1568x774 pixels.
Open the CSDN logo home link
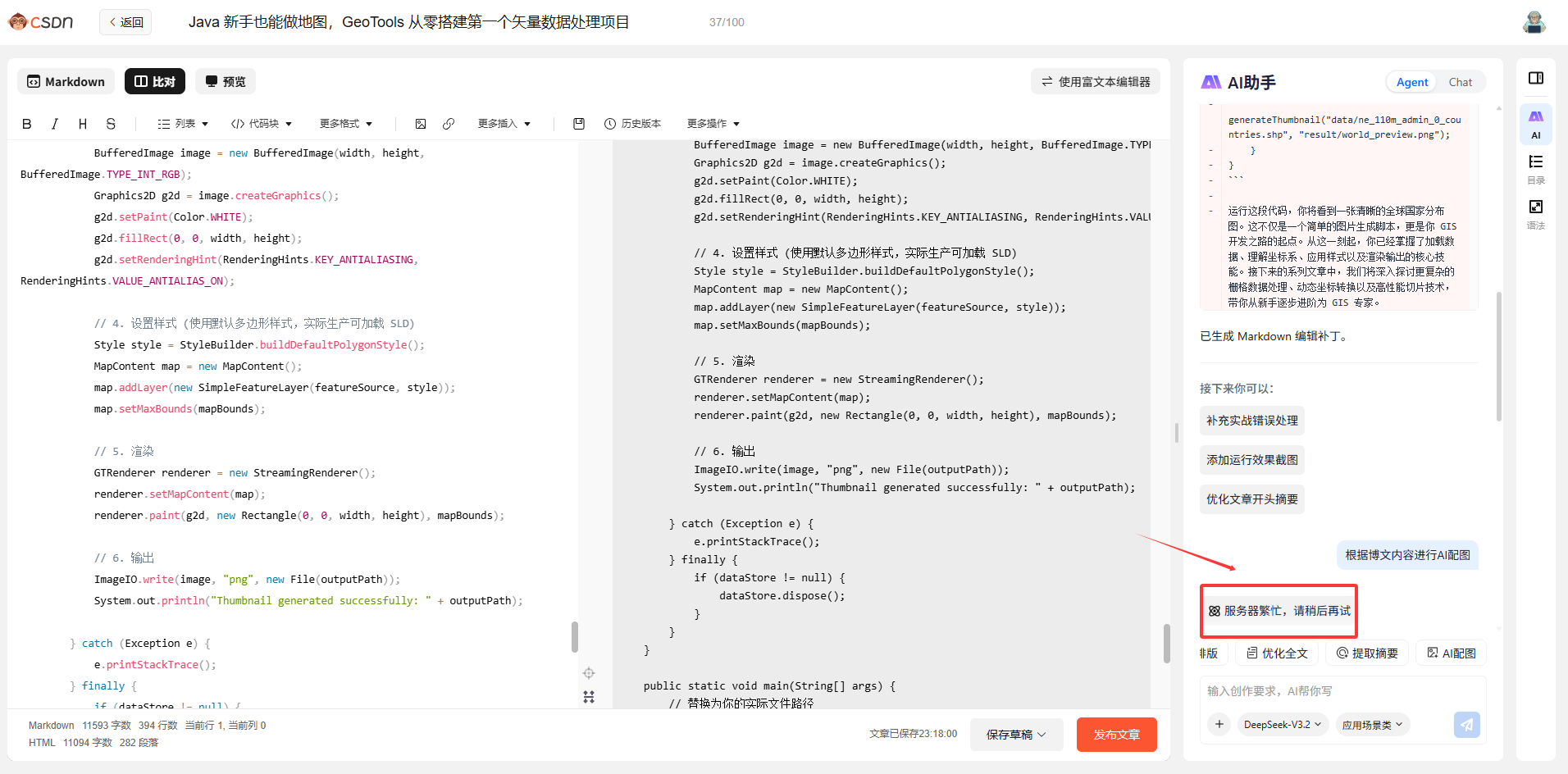tap(41, 22)
